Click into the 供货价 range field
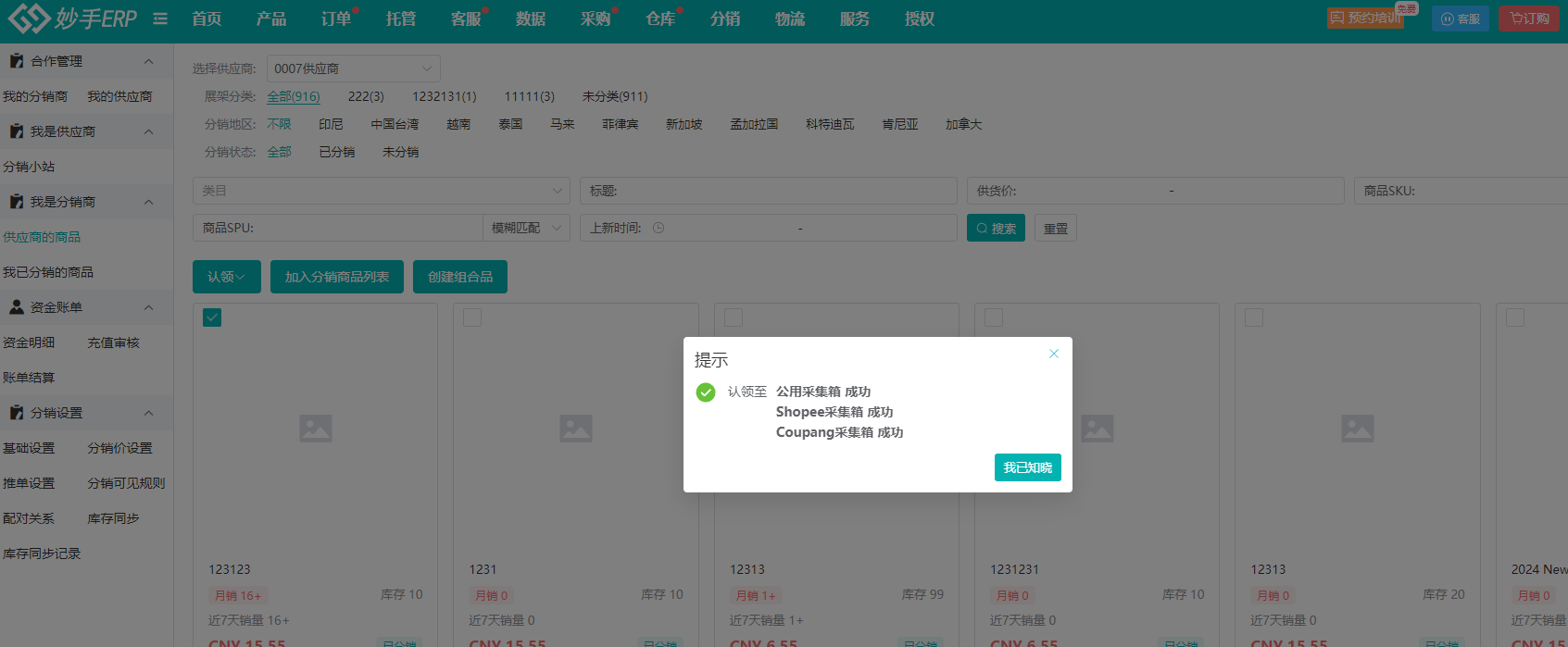The width and height of the screenshot is (1568, 647). pos(1156,191)
